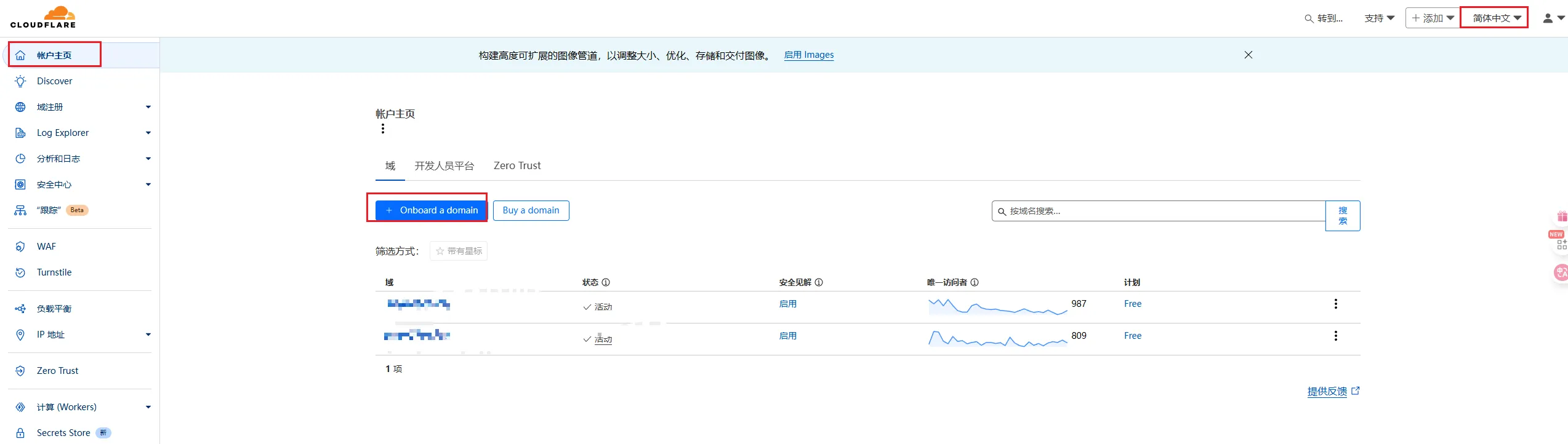This screenshot has height=444, width=1568.
Task: Focus the domain name search field
Action: coord(1159,211)
